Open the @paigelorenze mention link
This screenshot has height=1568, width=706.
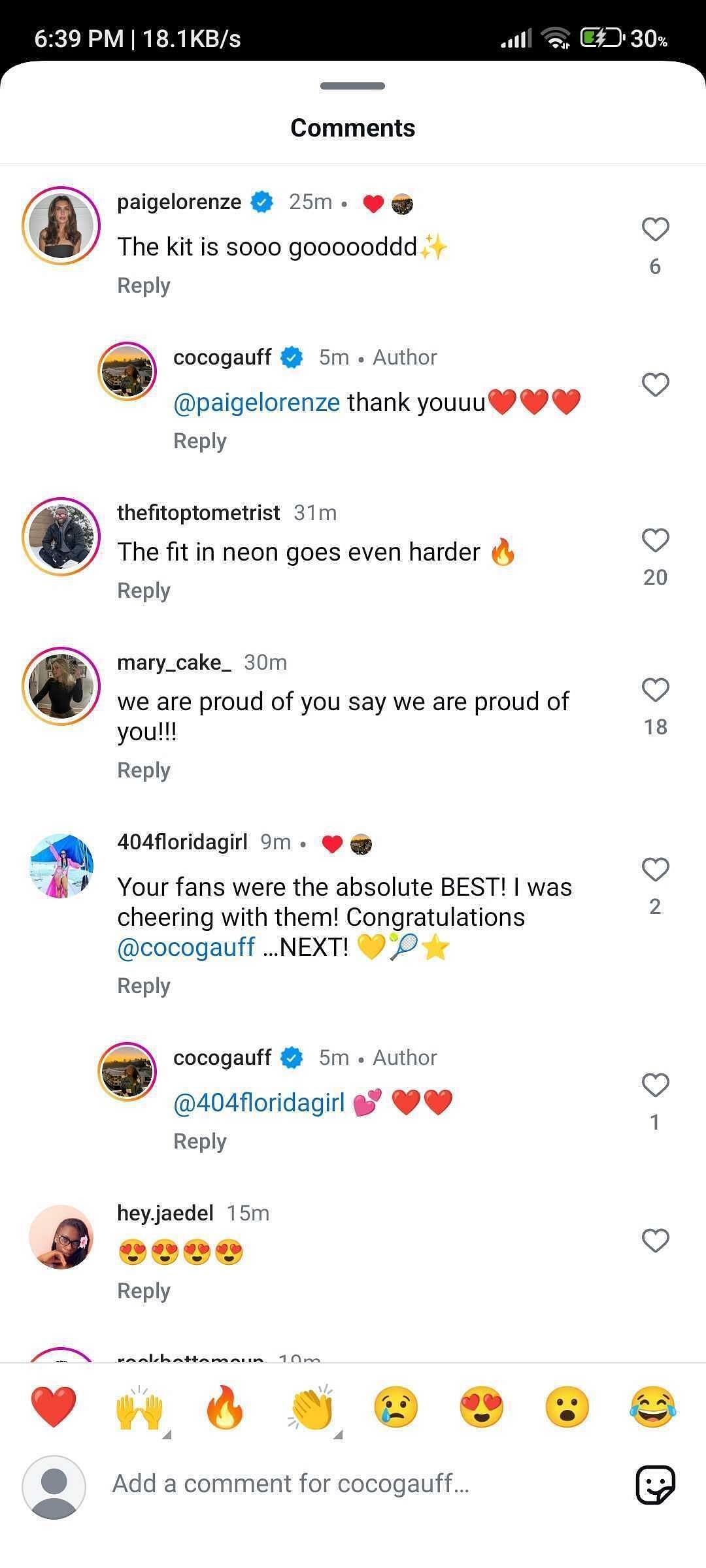(x=256, y=402)
